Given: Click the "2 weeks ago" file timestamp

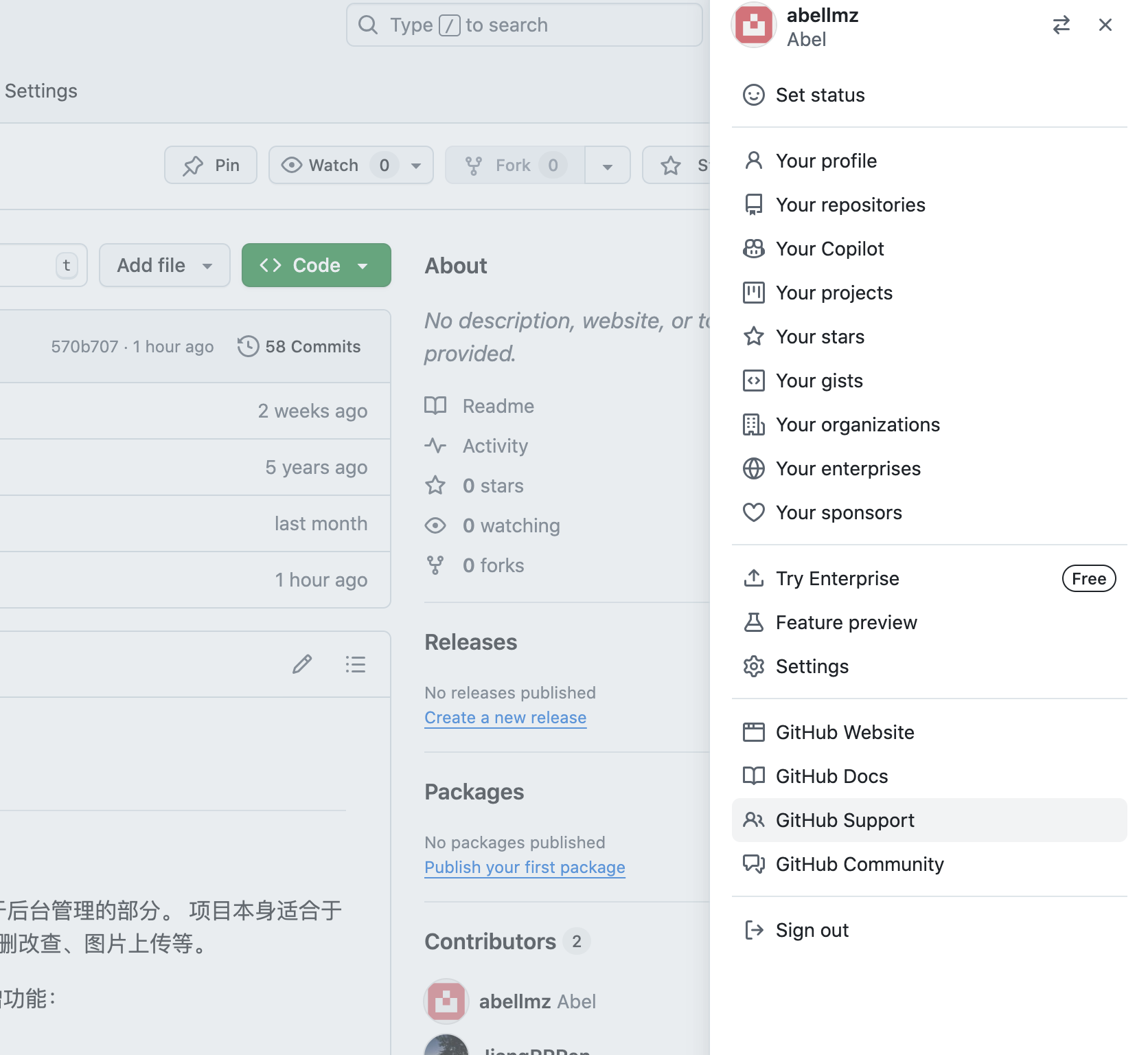Looking at the screenshot, I should point(312,411).
